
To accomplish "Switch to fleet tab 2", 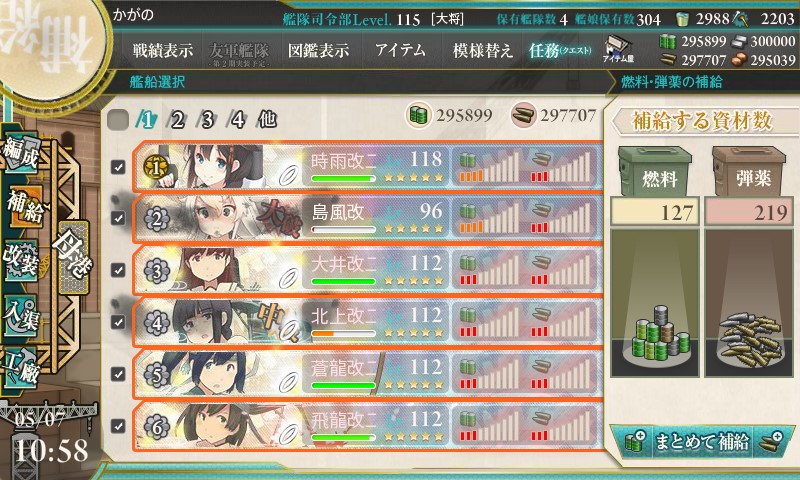I will click(177, 120).
